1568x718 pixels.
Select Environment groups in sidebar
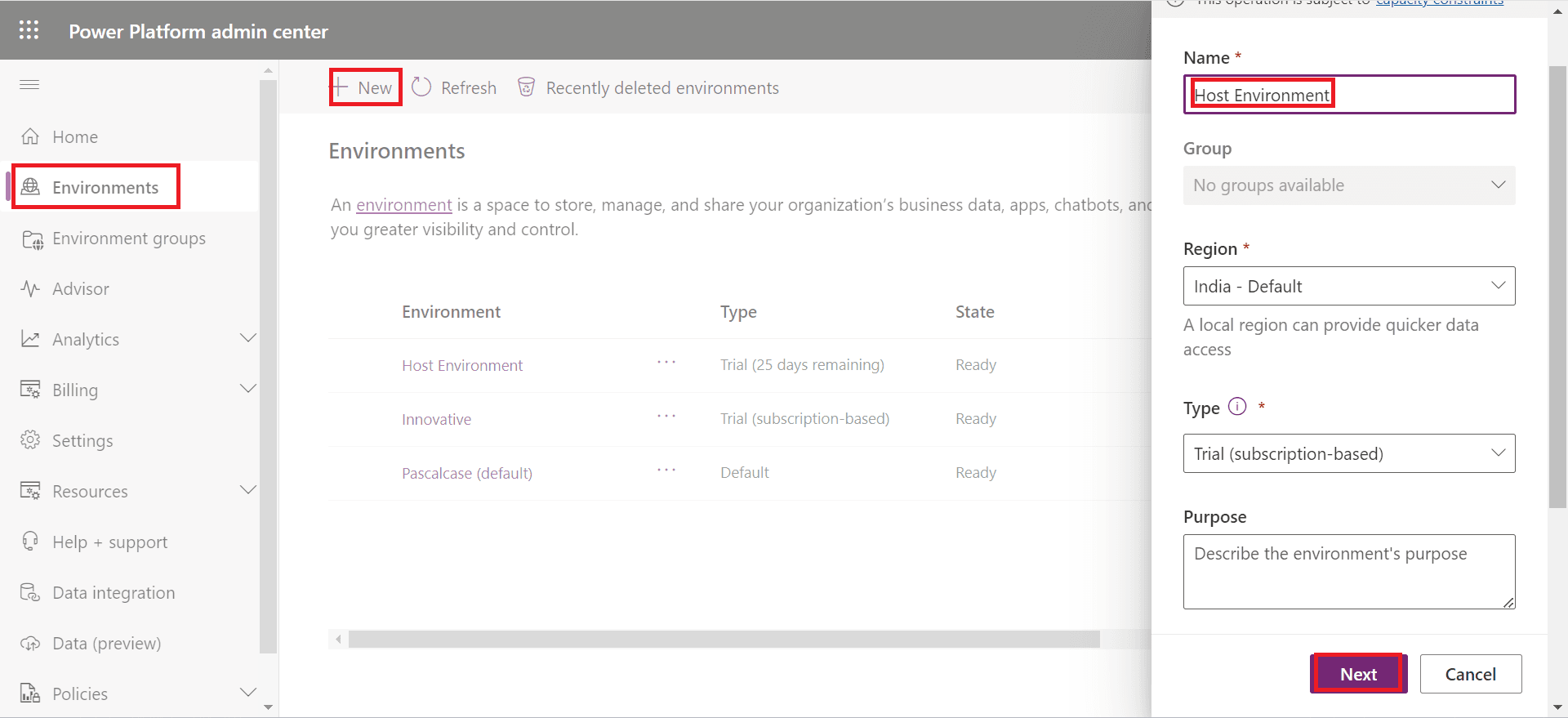click(x=128, y=239)
